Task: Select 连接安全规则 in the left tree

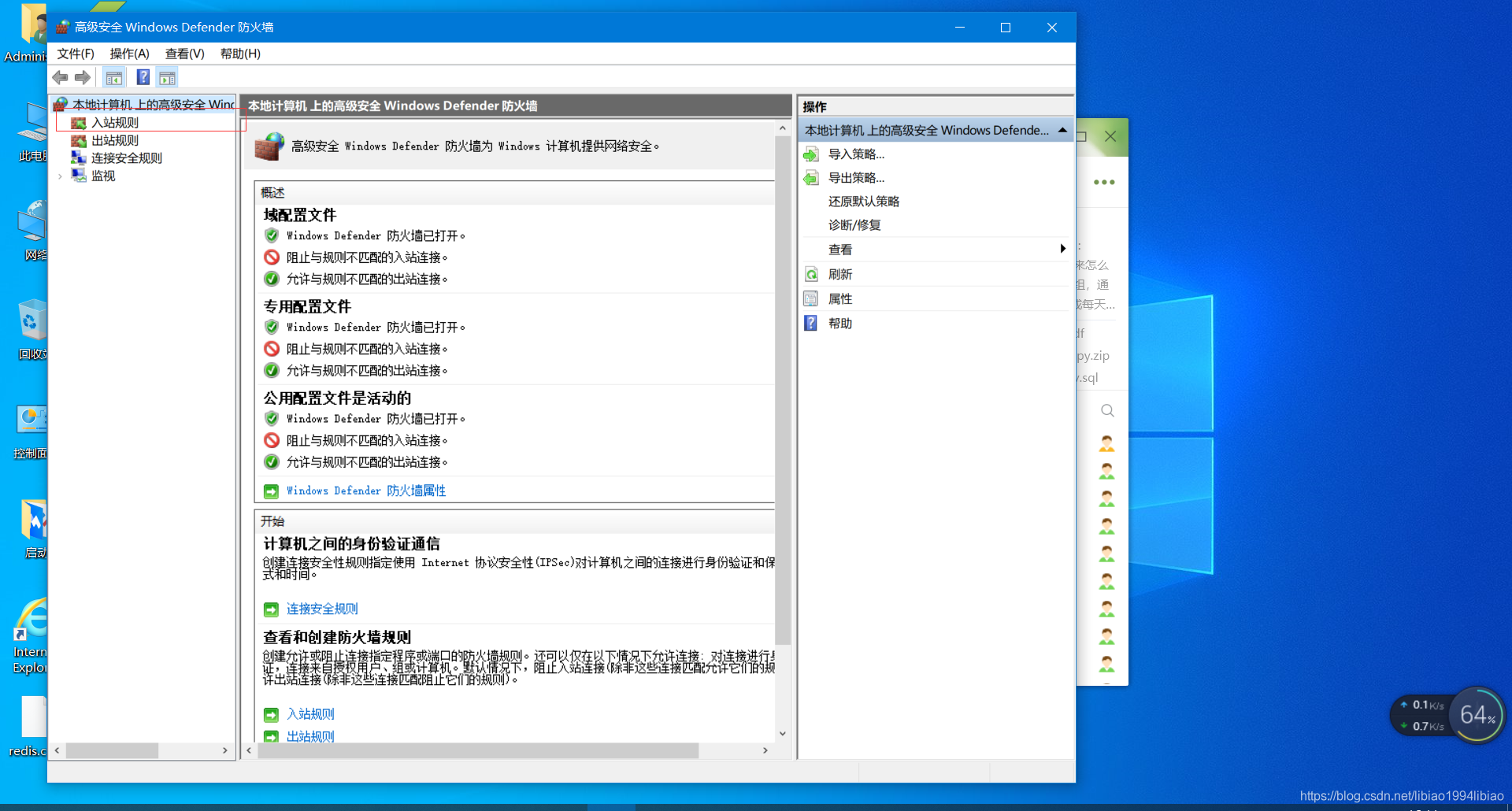Action: coord(127,158)
